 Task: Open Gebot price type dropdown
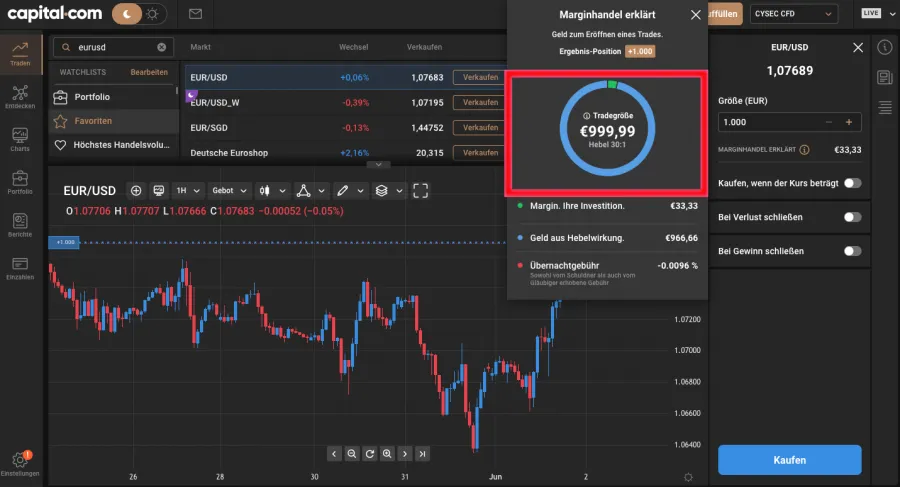[x=229, y=191]
